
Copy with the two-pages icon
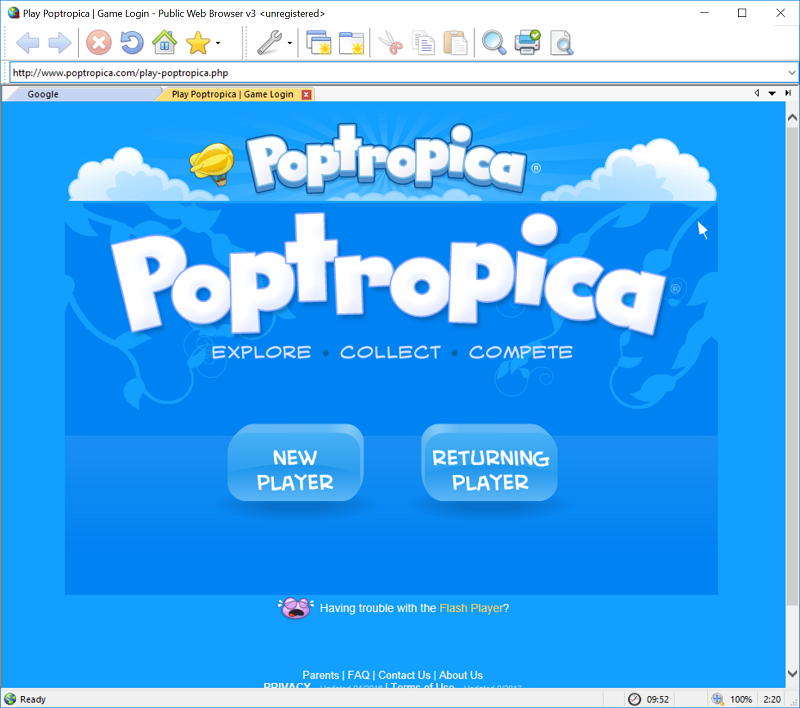[423, 42]
